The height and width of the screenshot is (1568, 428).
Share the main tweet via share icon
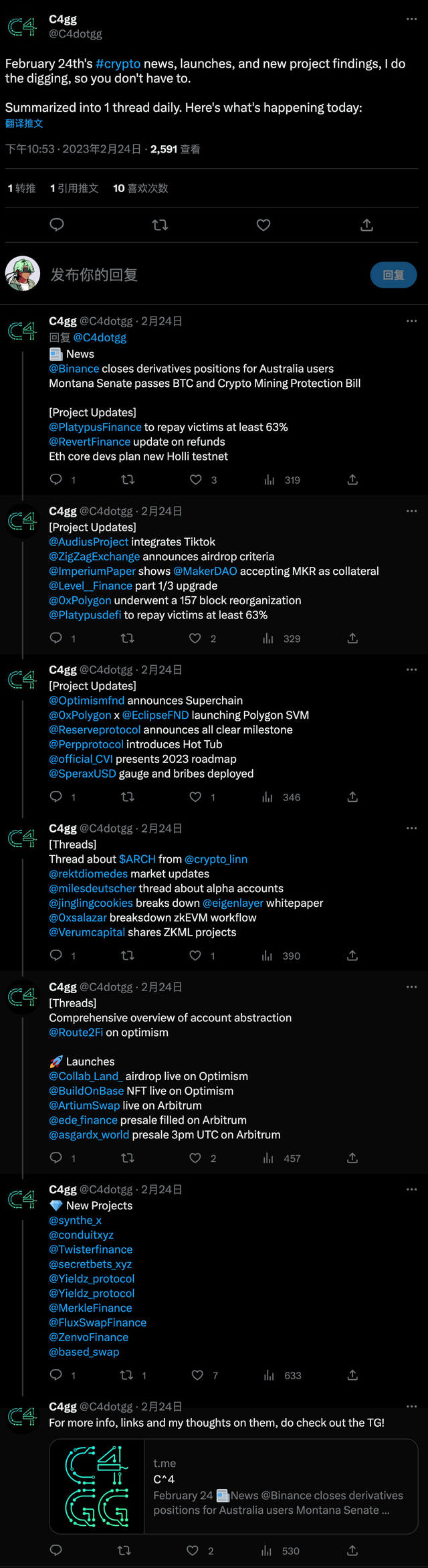(x=366, y=225)
